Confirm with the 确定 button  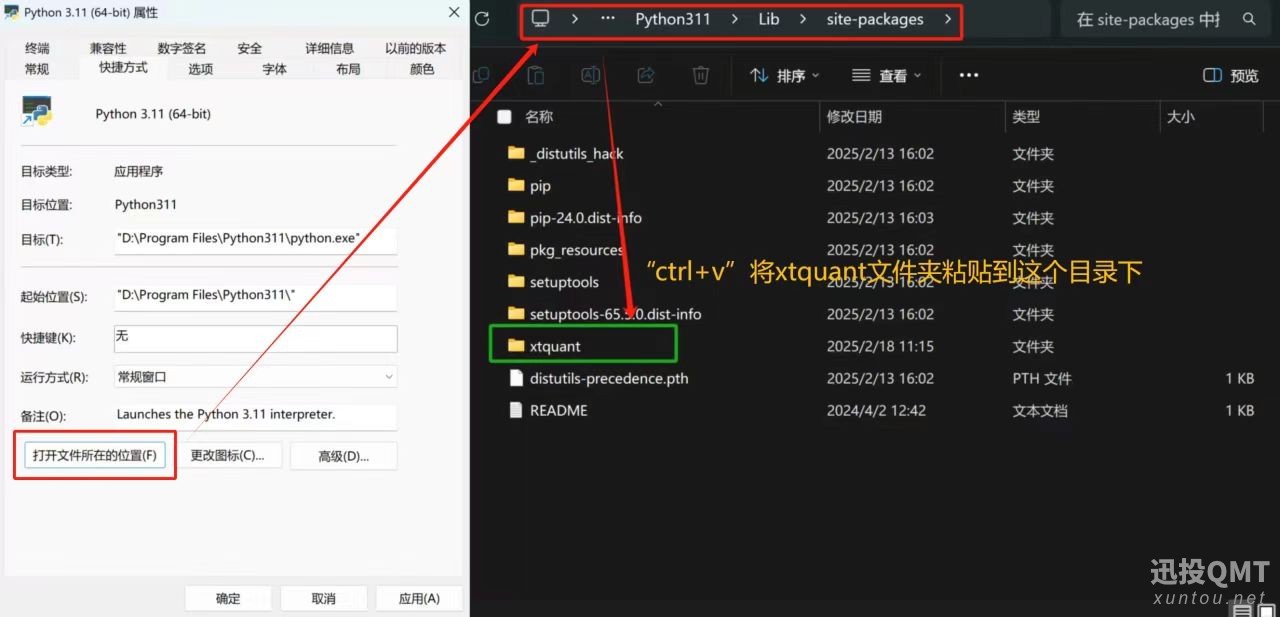[x=228, y=598]
